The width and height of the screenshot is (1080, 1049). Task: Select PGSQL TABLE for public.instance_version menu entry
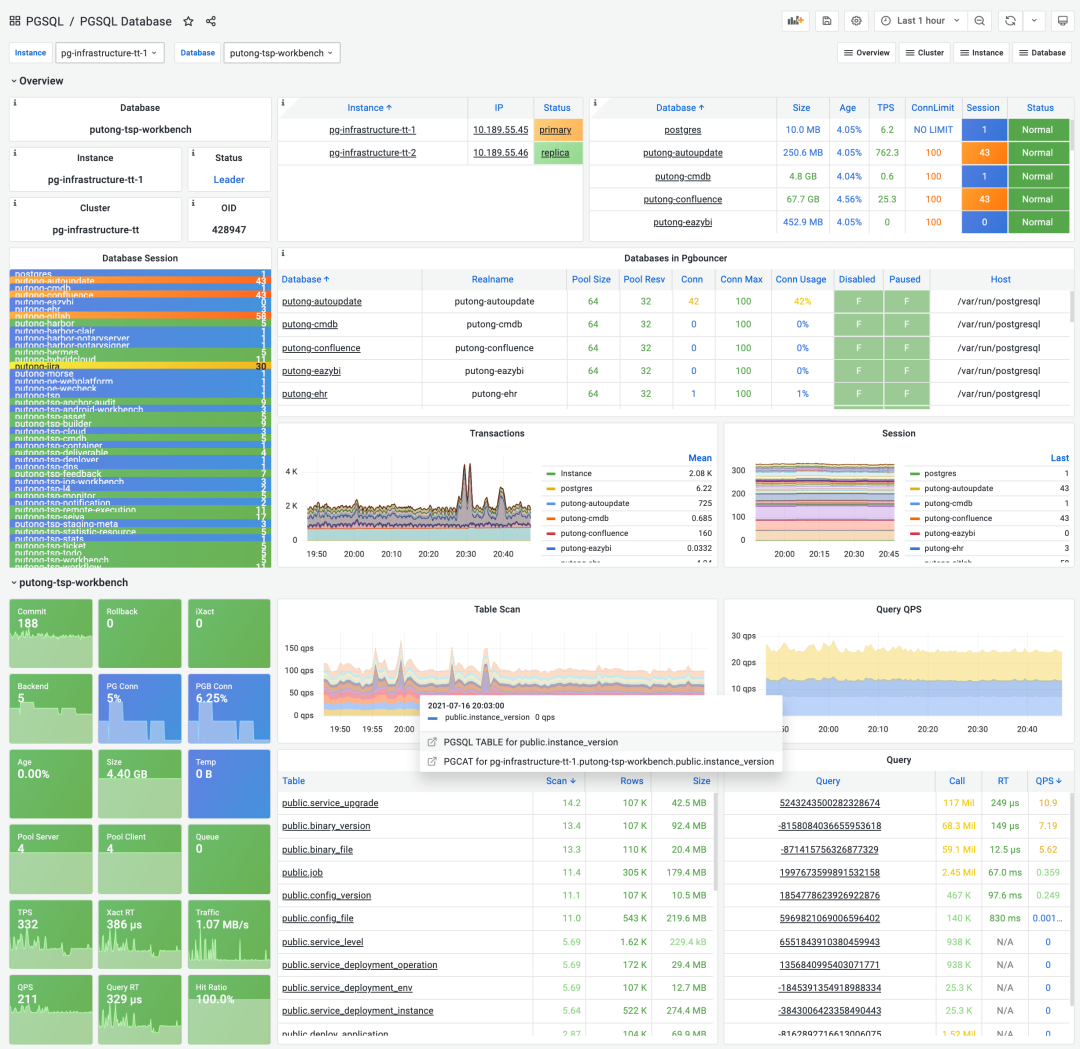coord(530,742)
